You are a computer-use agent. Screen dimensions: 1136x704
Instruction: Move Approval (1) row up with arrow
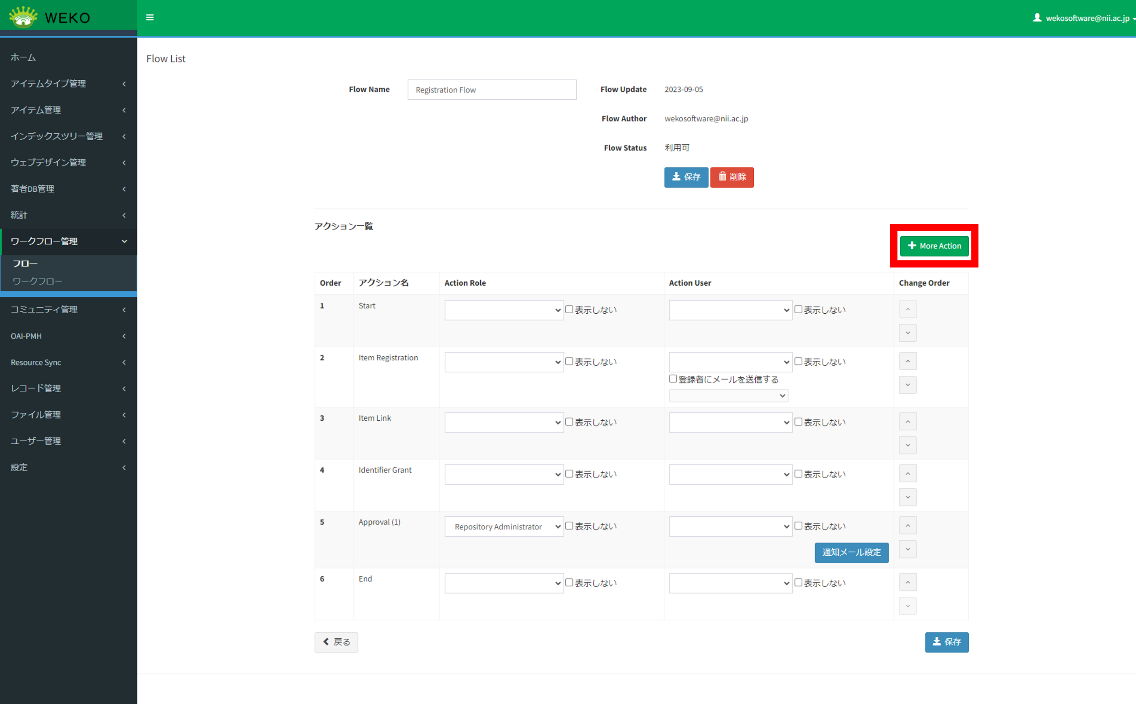pyautogui.click(x=908, y=525)
